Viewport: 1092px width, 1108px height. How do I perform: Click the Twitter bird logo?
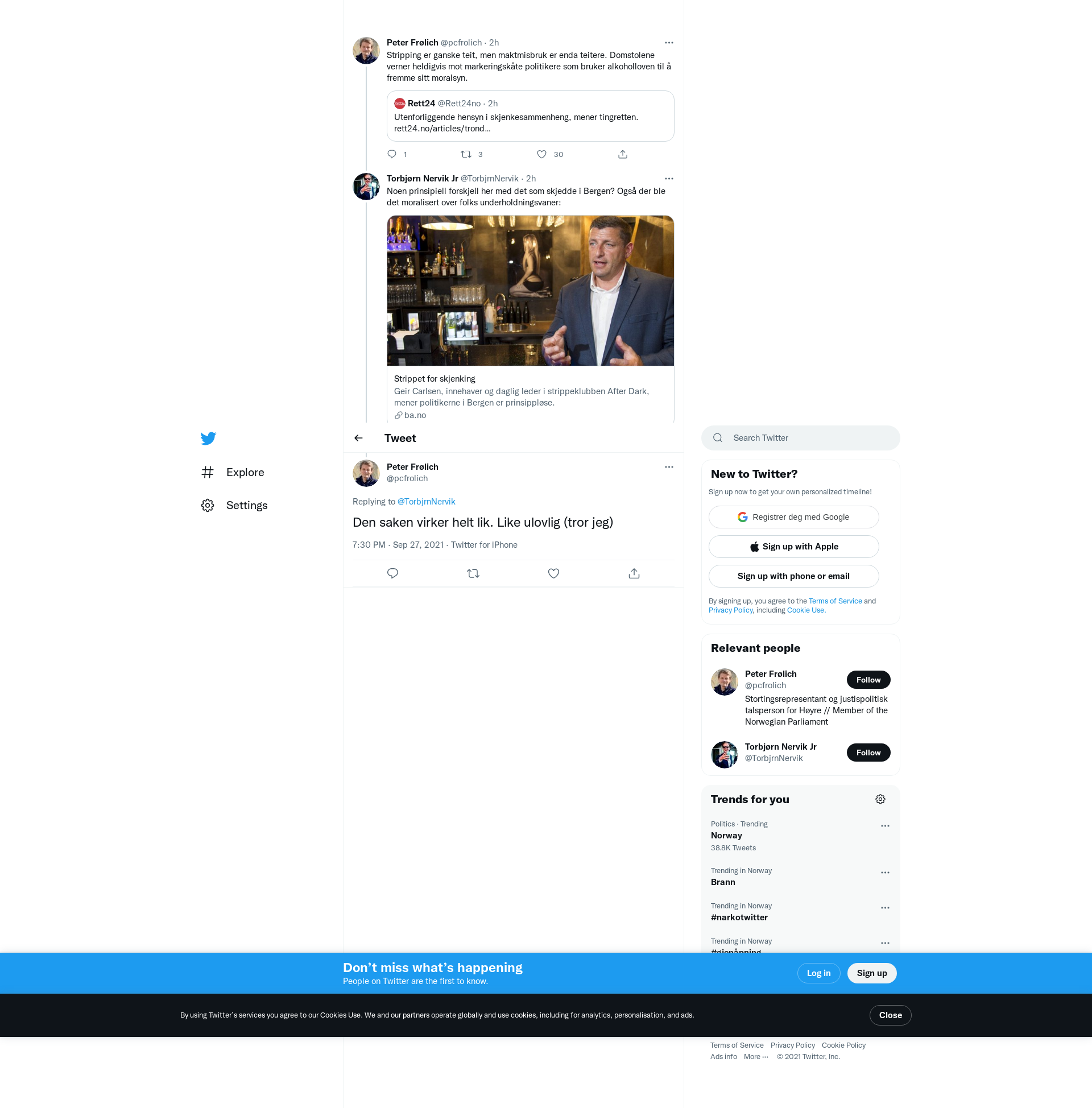point(208,438)
